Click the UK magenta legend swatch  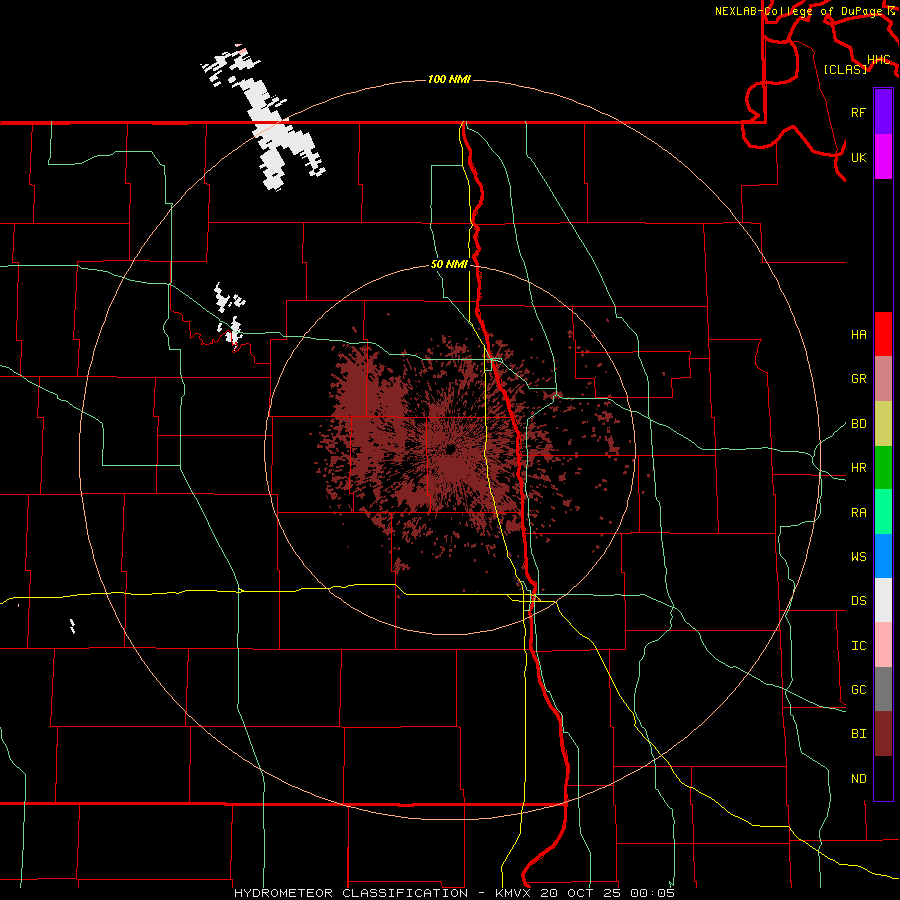[x=883, y=157]
